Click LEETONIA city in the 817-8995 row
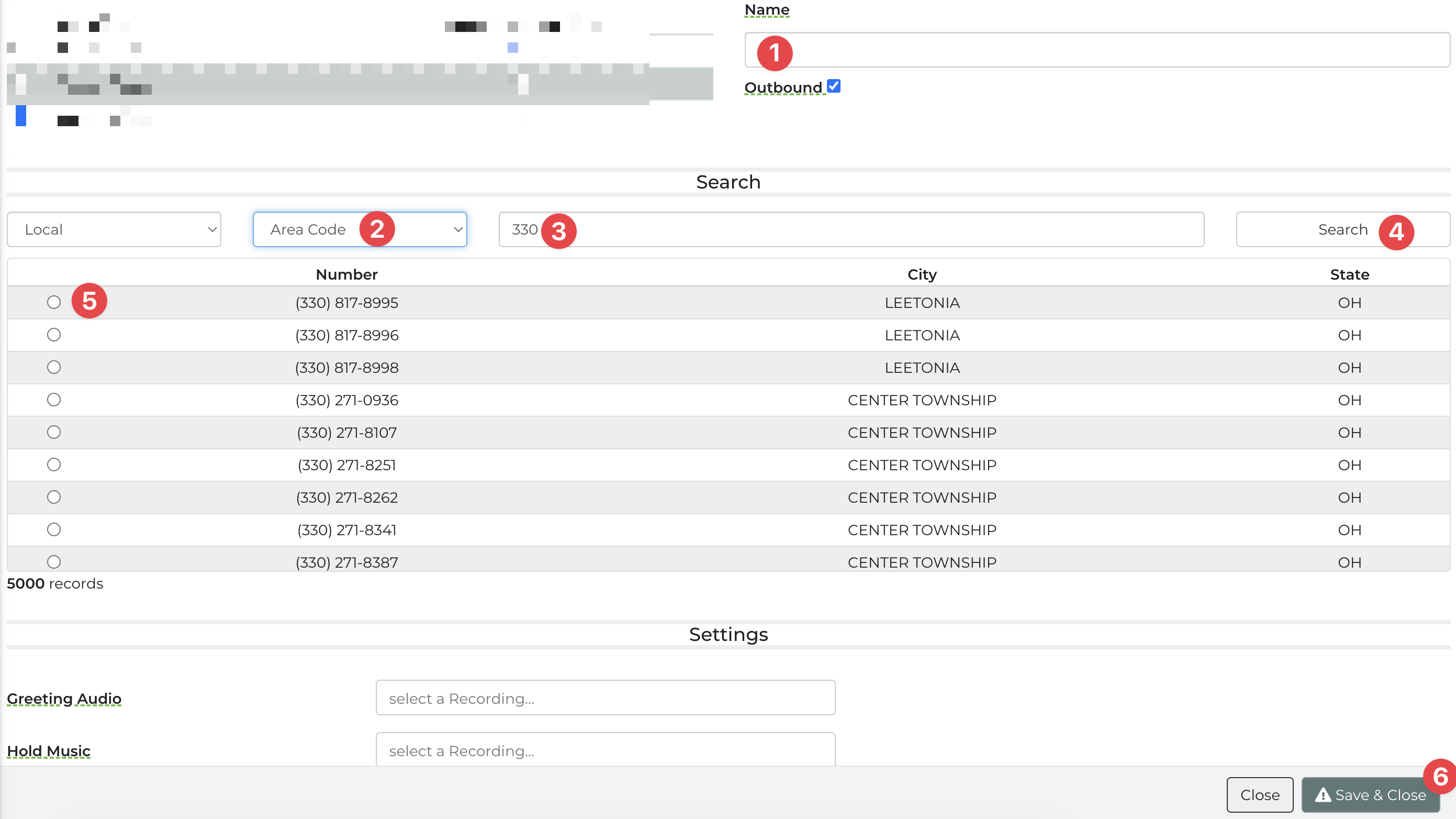Screen dimensions: 1456x819 click(x=922, y=303)
